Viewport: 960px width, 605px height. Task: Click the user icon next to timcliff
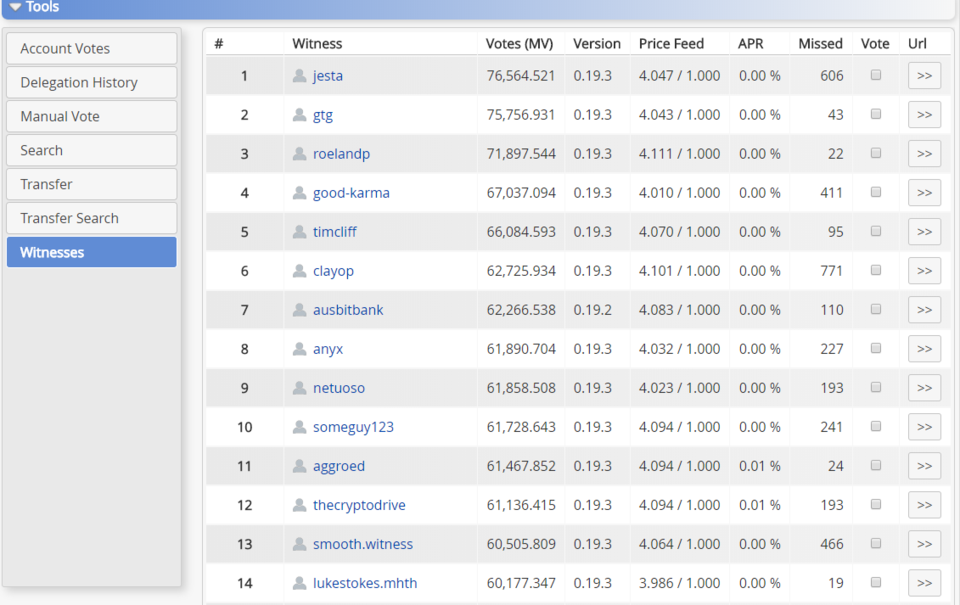pyautogui.click(x=299, y=232)
